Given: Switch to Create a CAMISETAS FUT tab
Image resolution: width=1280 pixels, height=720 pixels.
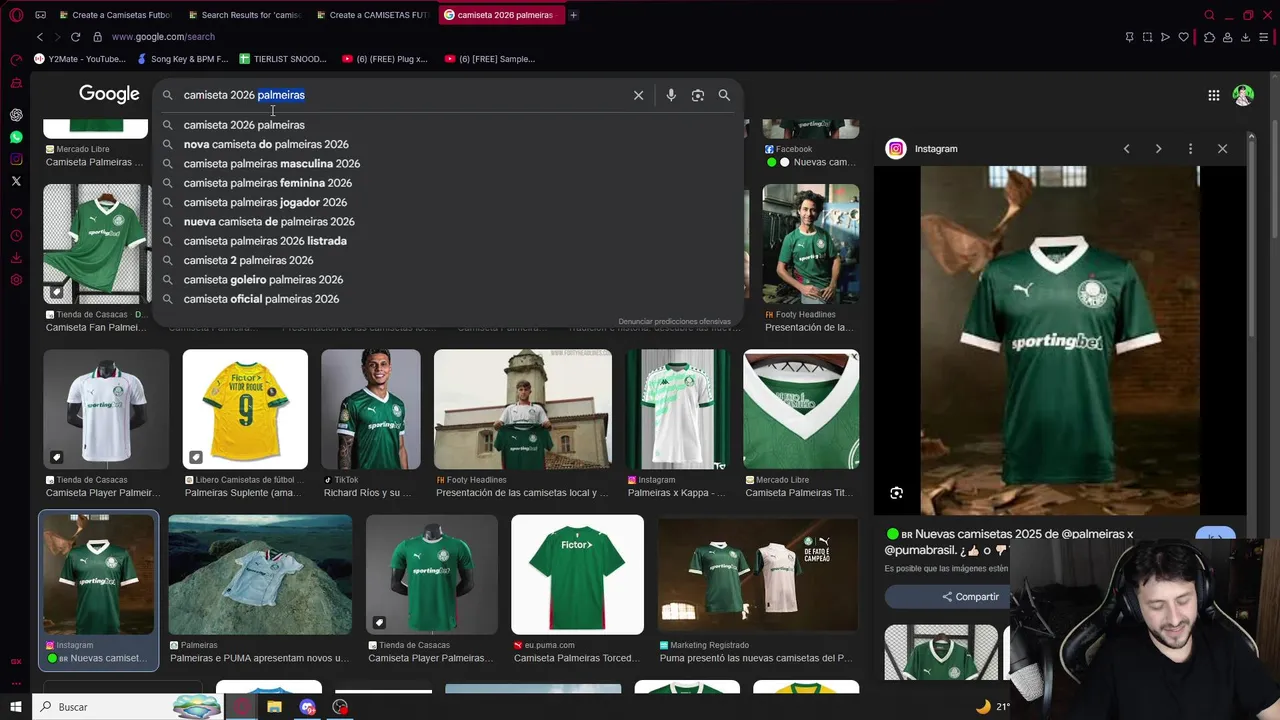Looking at the screenshot, I should point(371,15).
